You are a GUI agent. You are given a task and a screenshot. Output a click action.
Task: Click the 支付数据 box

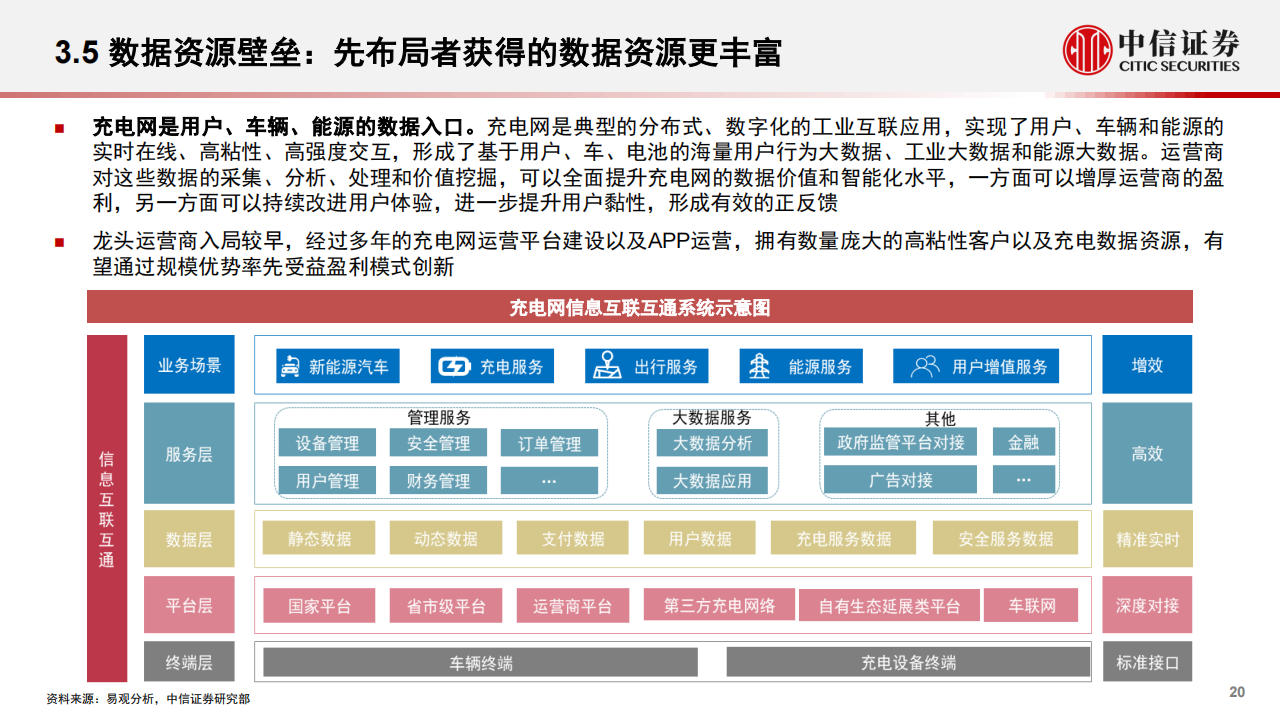(x=573, y=538)
